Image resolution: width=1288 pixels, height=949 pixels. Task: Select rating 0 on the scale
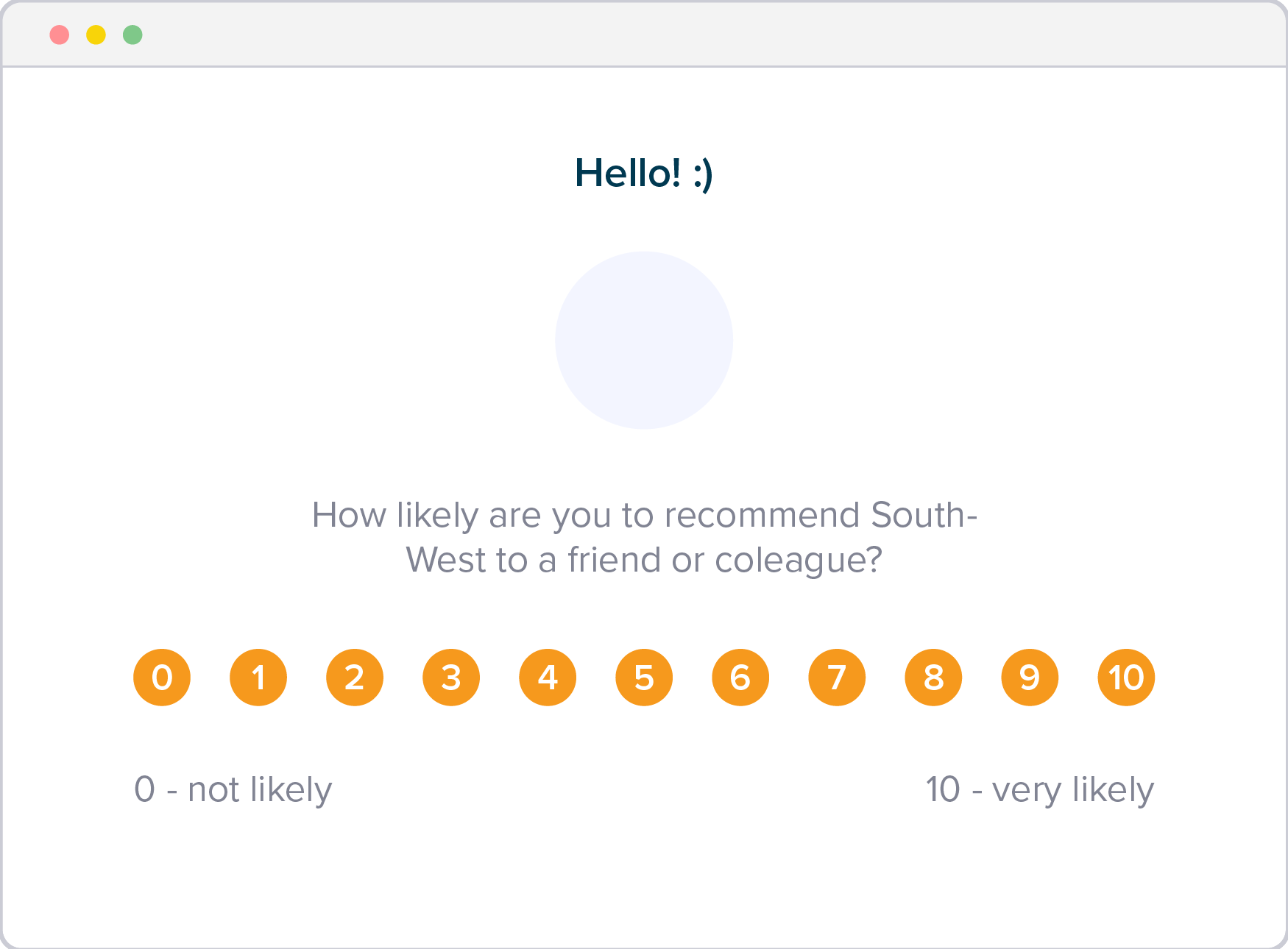point(162,678)
